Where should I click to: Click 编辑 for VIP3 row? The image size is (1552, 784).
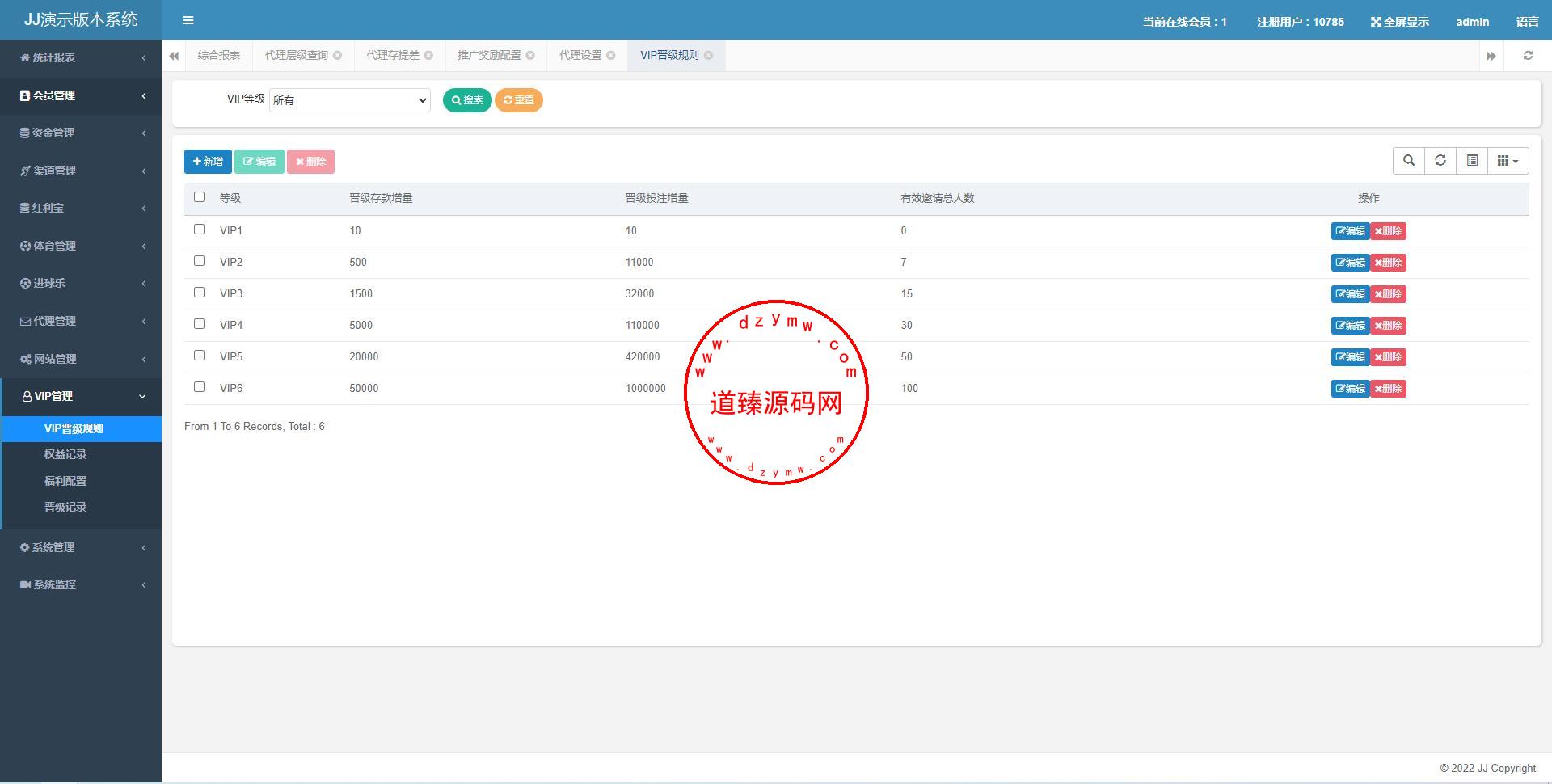[x=1350, y=294]
